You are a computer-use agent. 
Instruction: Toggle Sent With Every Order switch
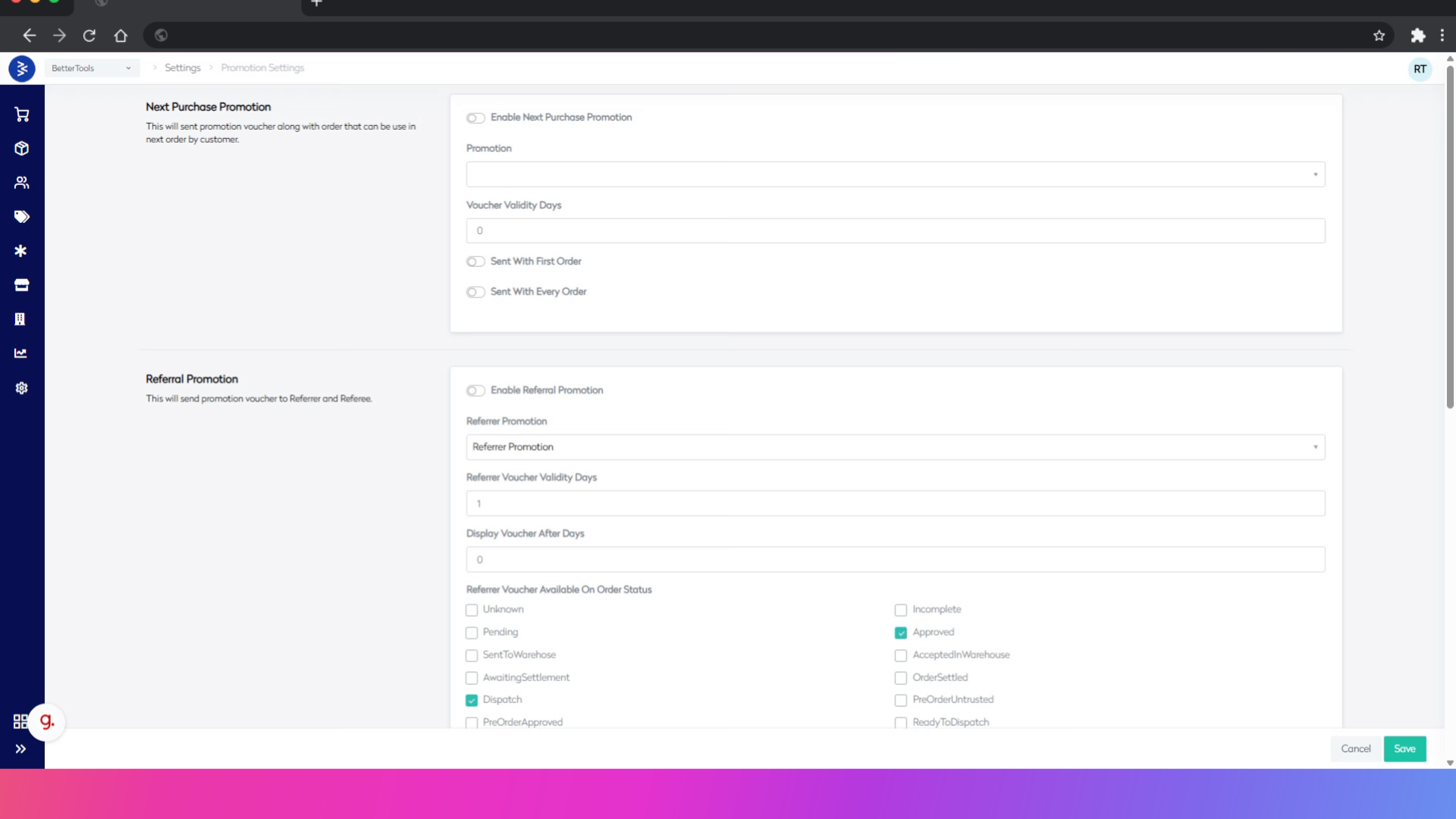coord(475,293)
